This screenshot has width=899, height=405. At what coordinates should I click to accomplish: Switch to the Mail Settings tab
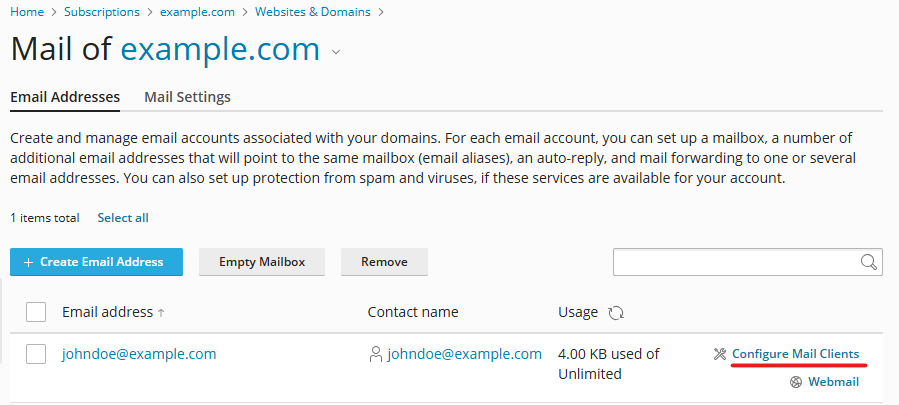(187, 97)
